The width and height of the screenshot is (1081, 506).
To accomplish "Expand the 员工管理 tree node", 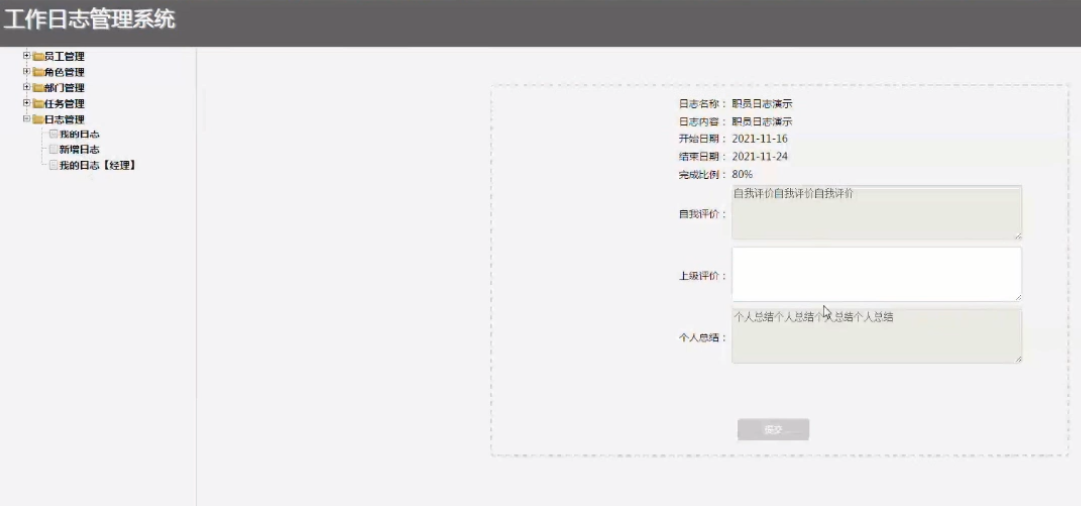I will coord(26,56).
